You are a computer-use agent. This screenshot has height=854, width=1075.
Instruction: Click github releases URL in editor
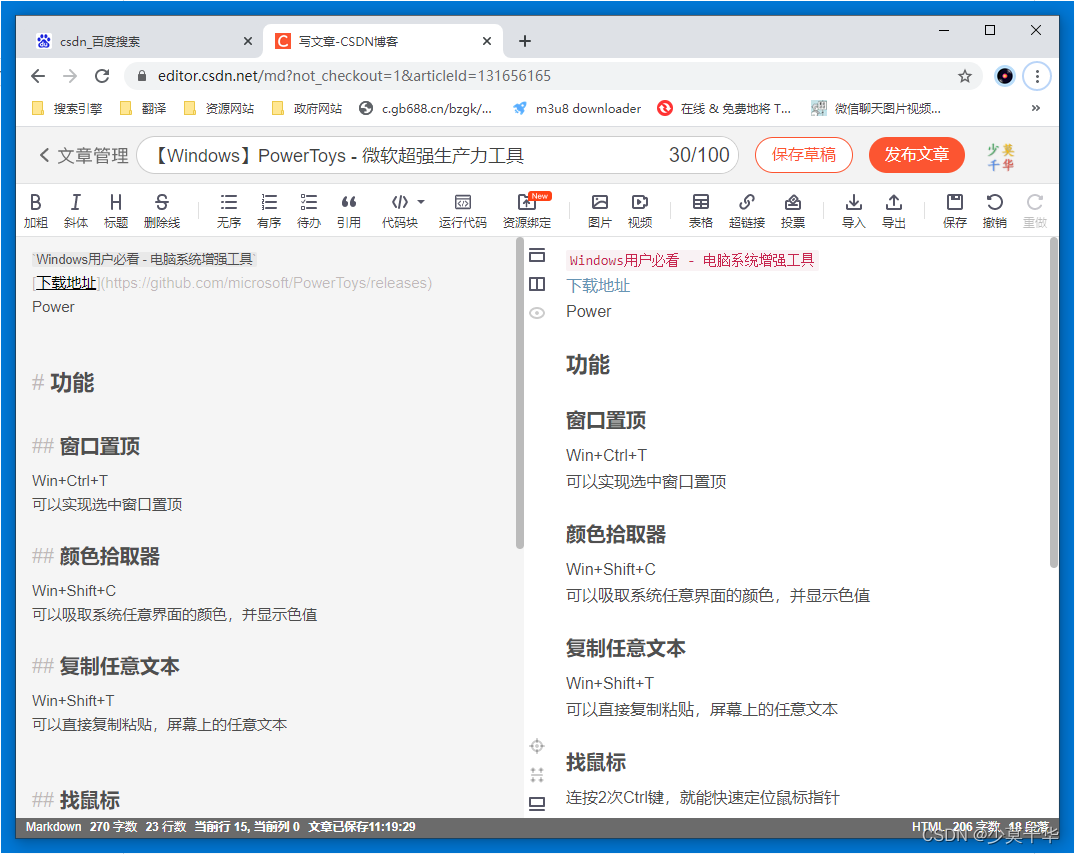coord(267,283)
